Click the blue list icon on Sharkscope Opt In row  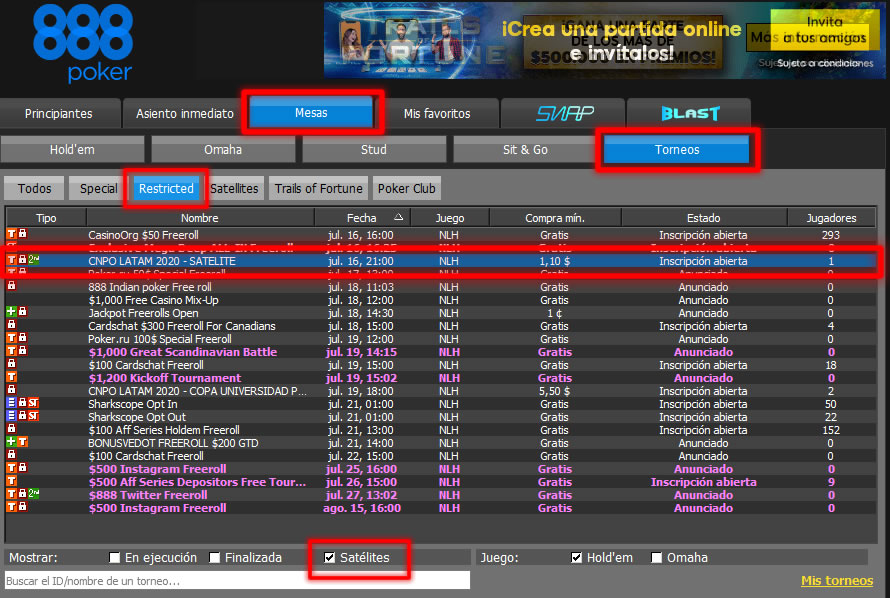click(x=11, y=403)
